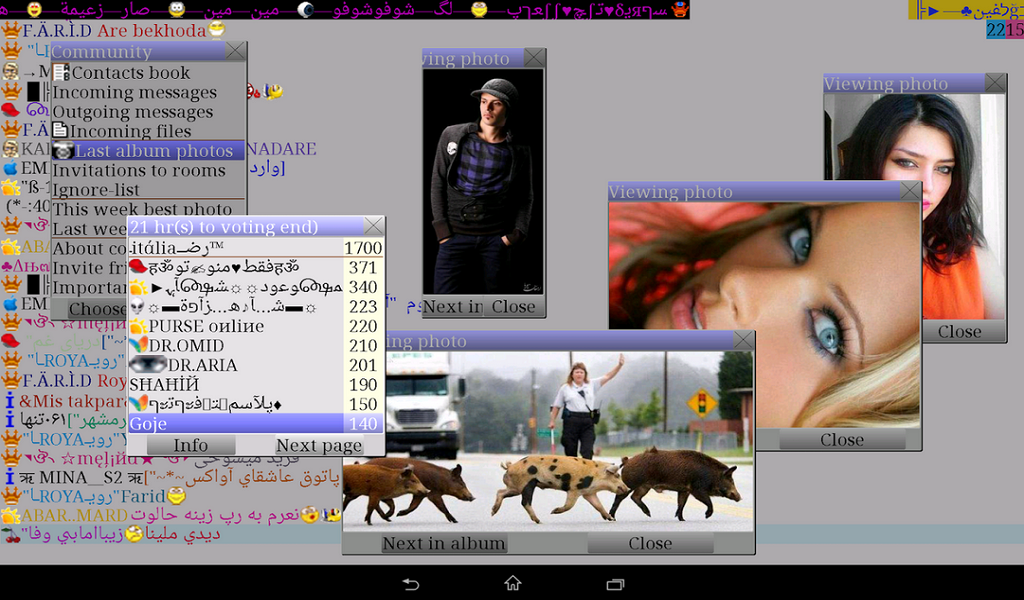Click Info button in voting list

pyautogui.click(x=191, y=445)
